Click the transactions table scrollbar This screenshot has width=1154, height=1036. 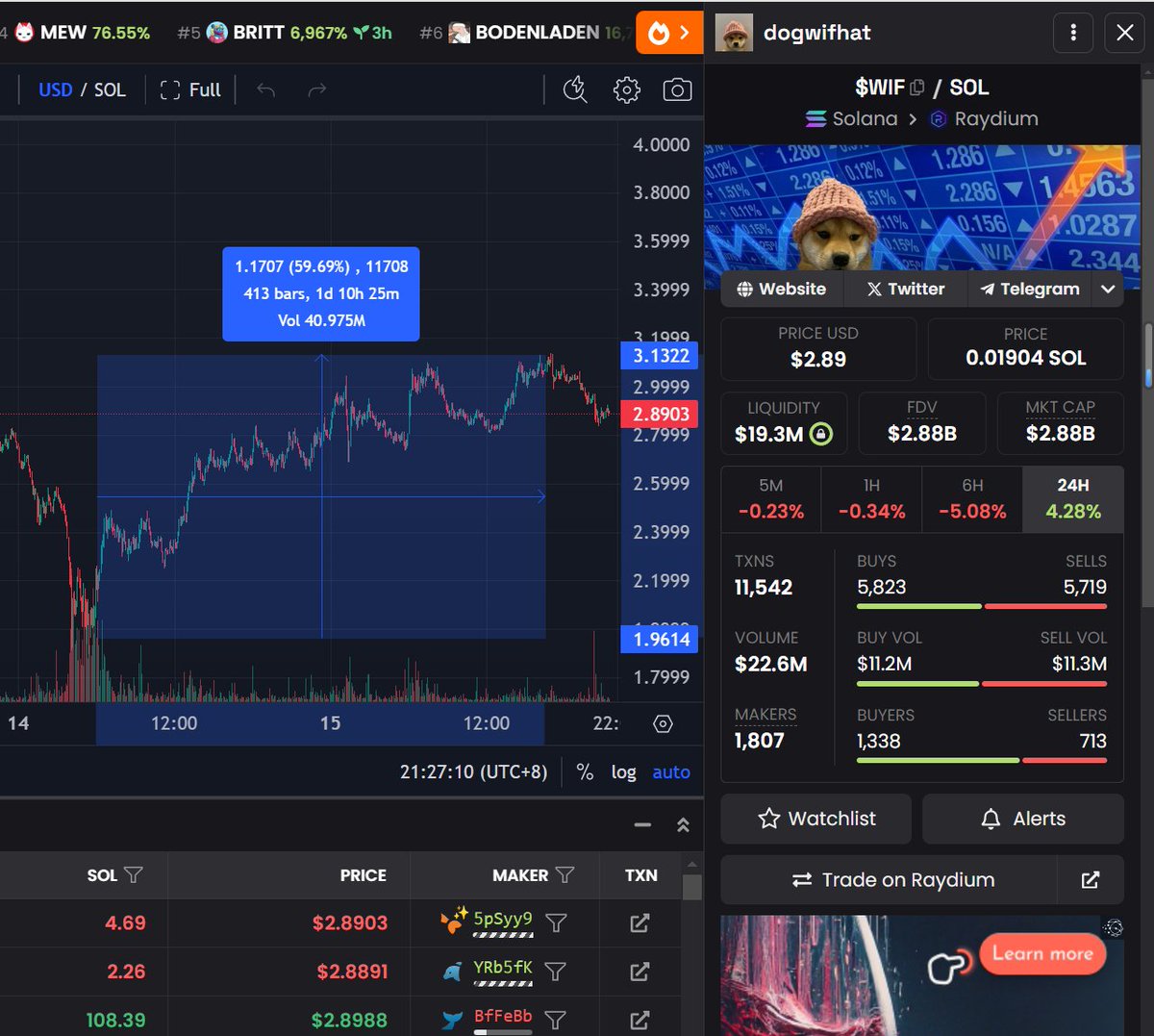(x=691, y=887)
